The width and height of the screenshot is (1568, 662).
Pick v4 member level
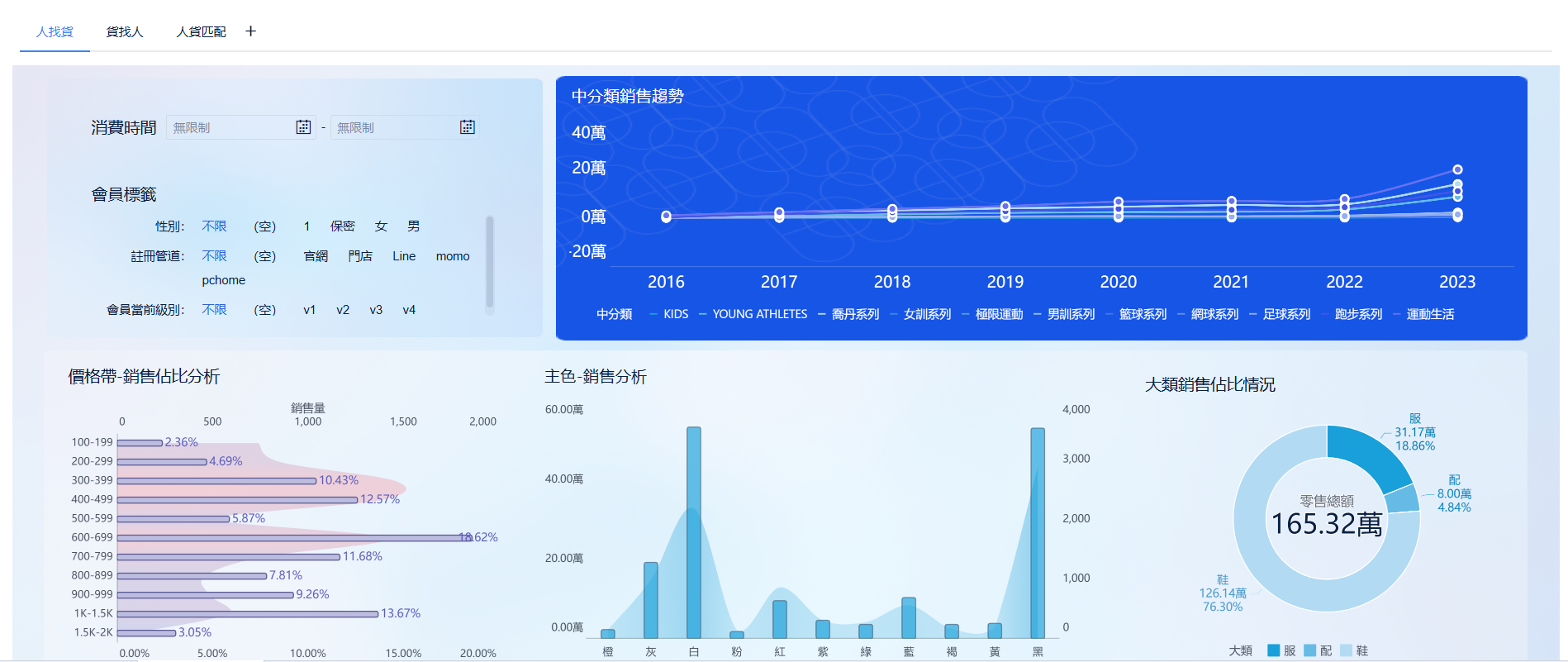click(x=409, y=310)
